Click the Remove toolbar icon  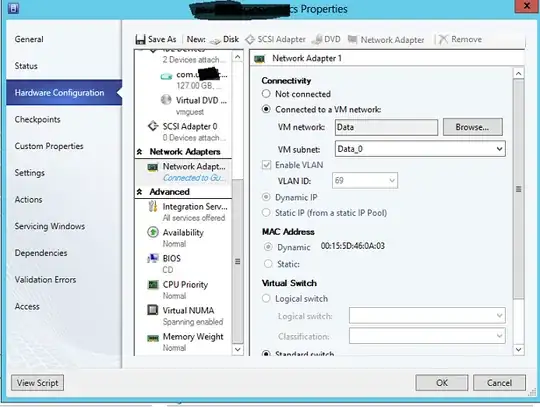[443, 40]
